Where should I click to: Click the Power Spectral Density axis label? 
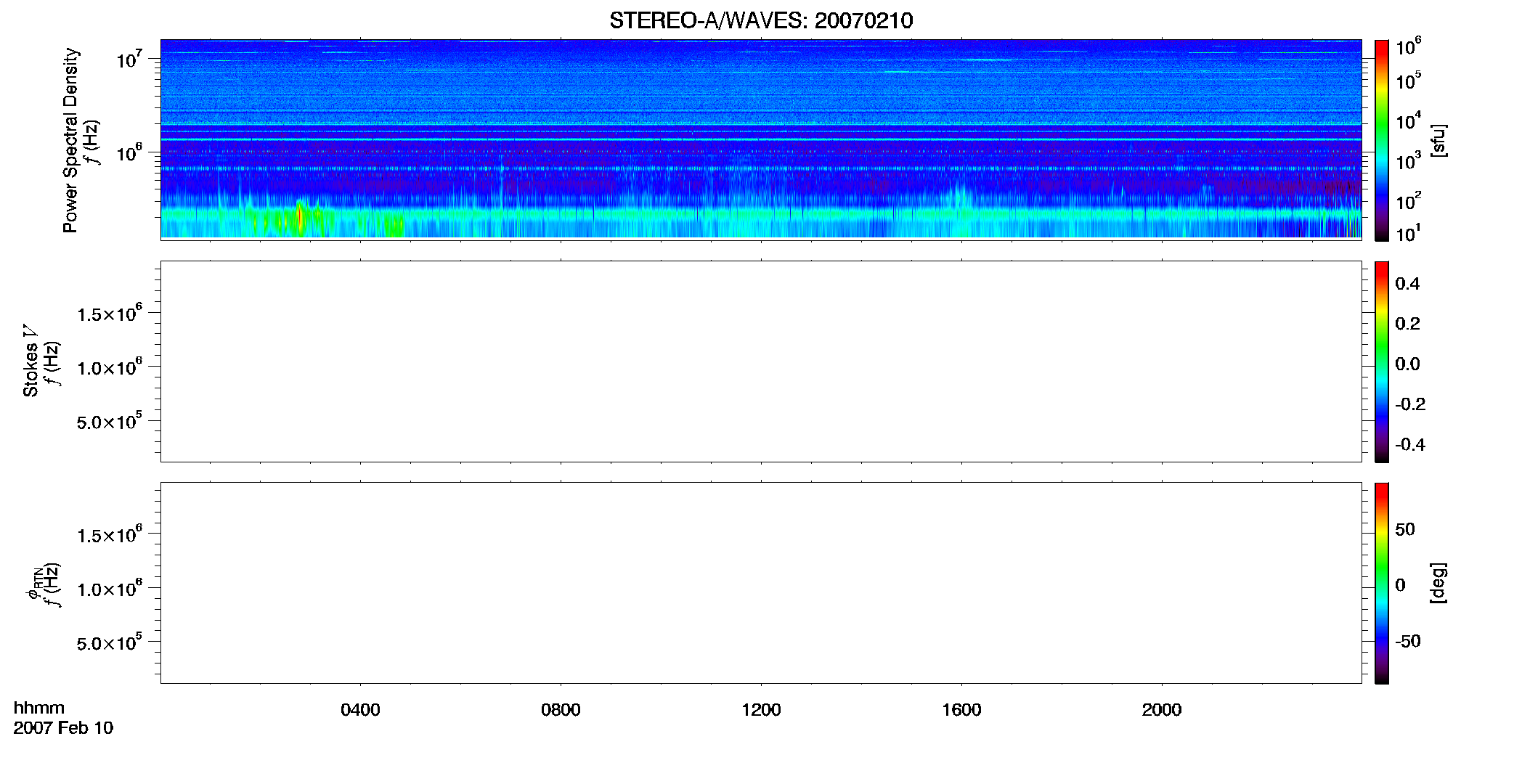tap(70, 140)
